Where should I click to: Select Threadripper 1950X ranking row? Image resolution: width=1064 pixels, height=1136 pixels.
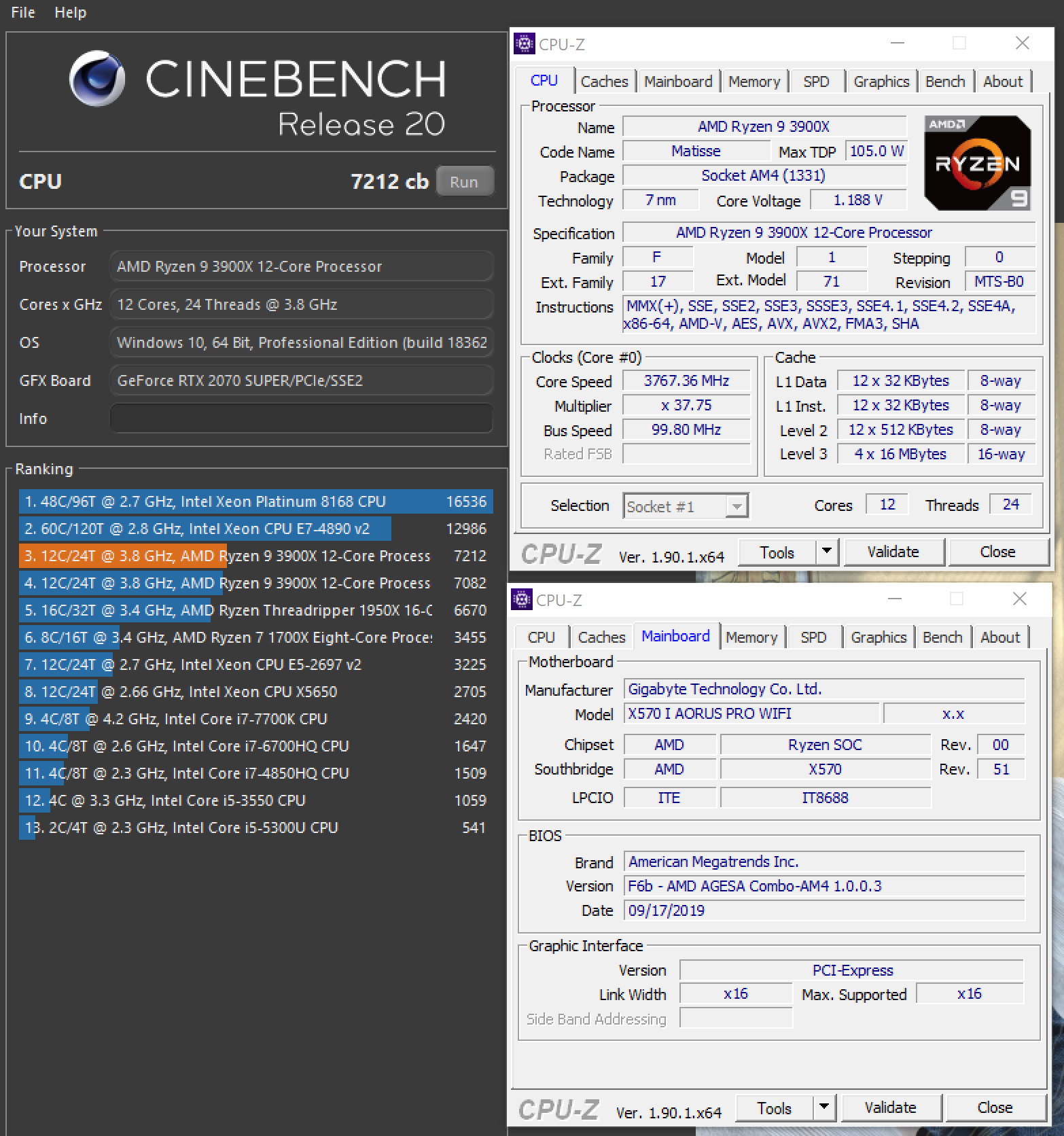click(256, 610)
